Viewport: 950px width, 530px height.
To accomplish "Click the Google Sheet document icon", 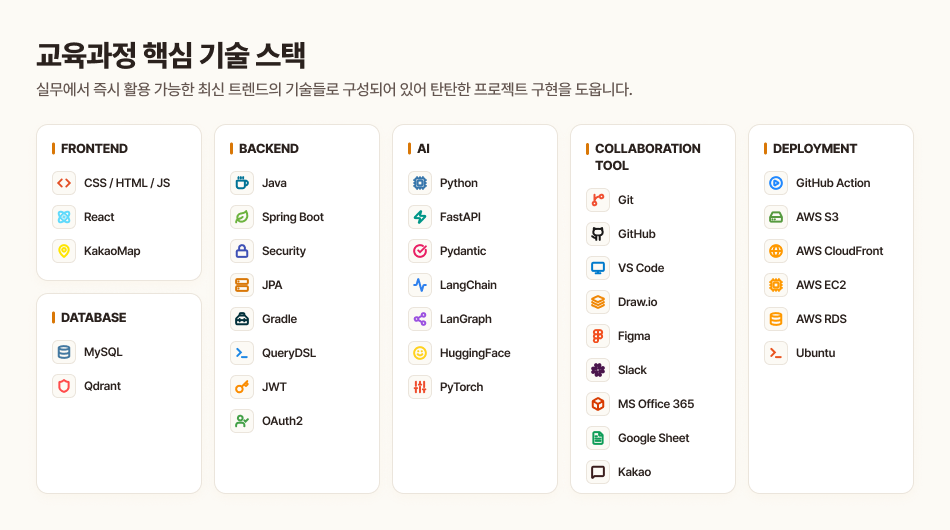I will pos(598,438).
